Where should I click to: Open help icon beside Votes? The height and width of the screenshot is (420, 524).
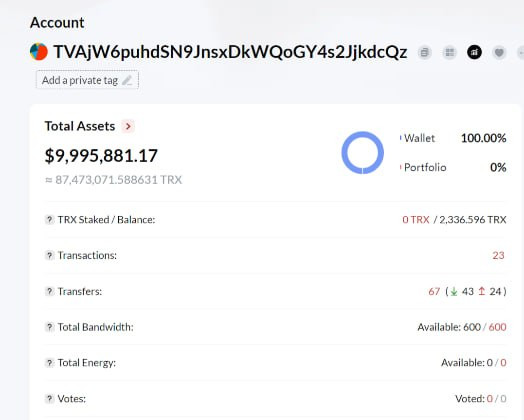click(49, 399)
